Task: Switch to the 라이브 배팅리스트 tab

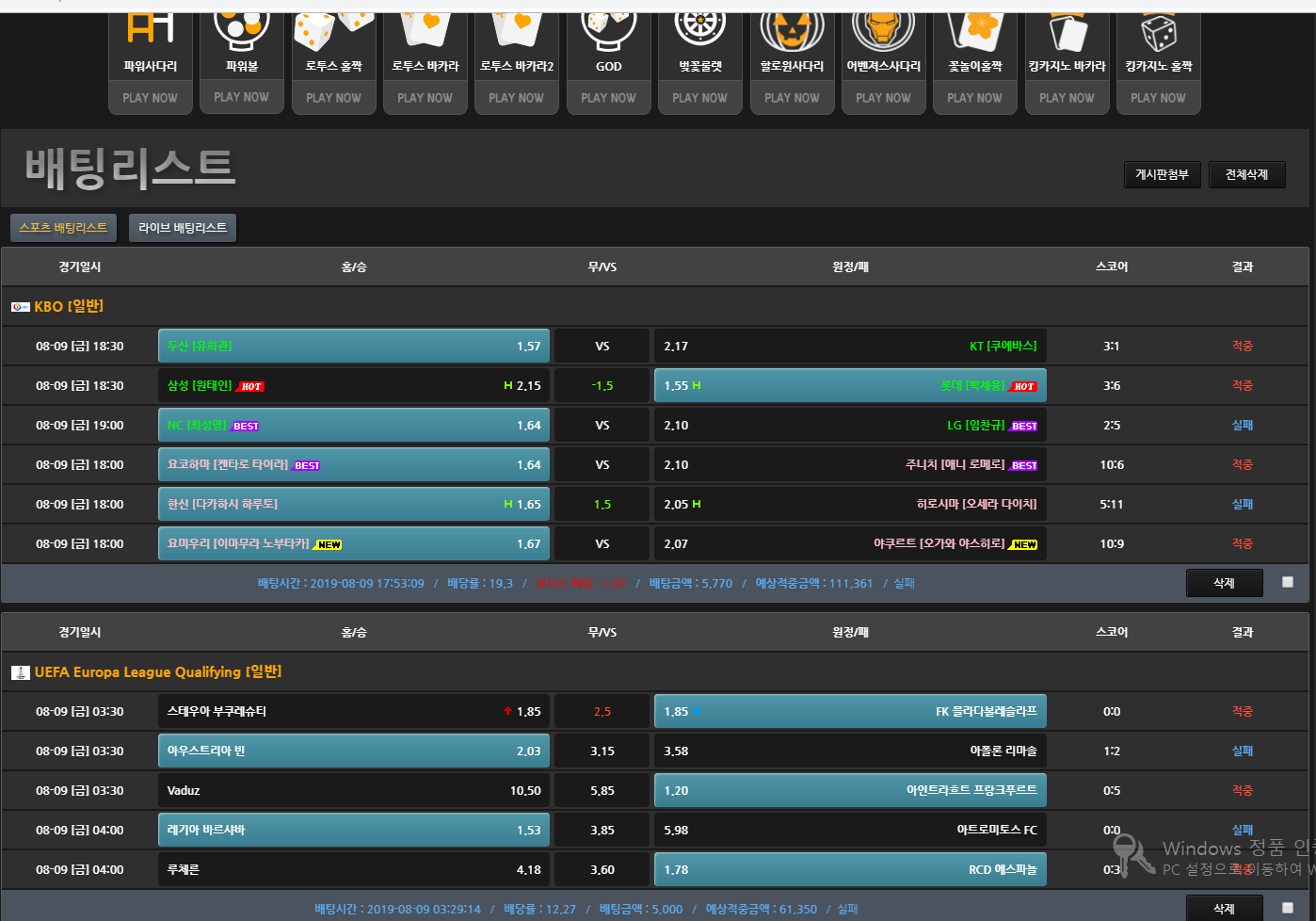Action: point(183,228)
